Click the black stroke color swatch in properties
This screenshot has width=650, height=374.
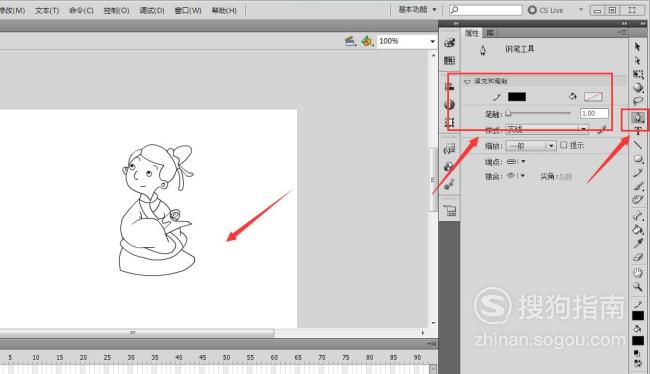(517, 97)
